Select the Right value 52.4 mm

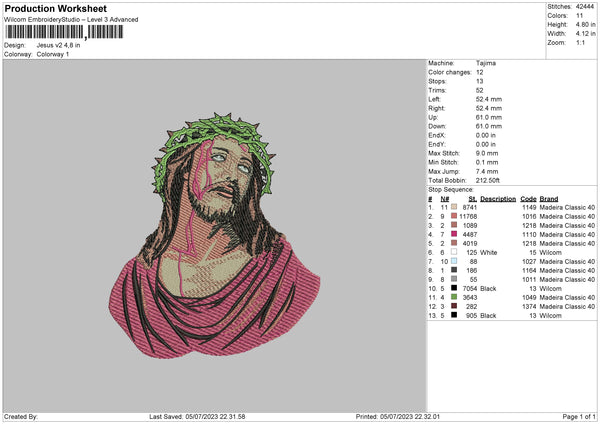(489, 108)
